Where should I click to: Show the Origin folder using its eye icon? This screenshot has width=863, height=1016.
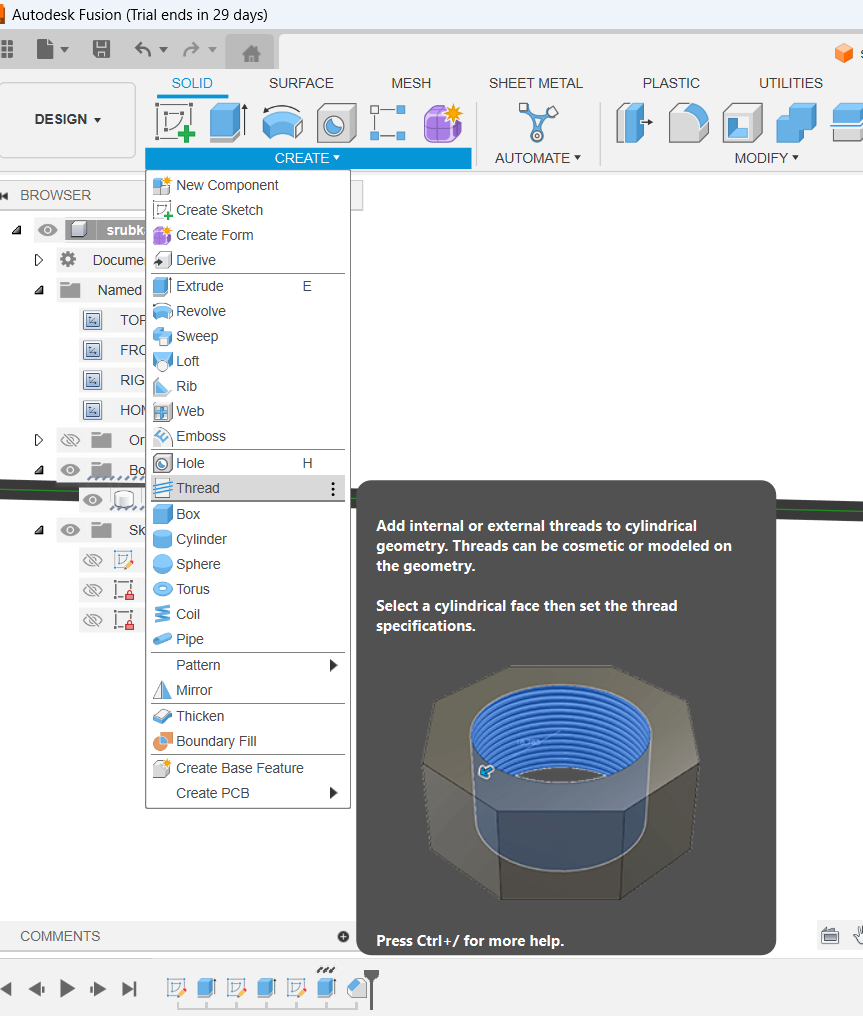pyautogui.click(x=70, y=441)
